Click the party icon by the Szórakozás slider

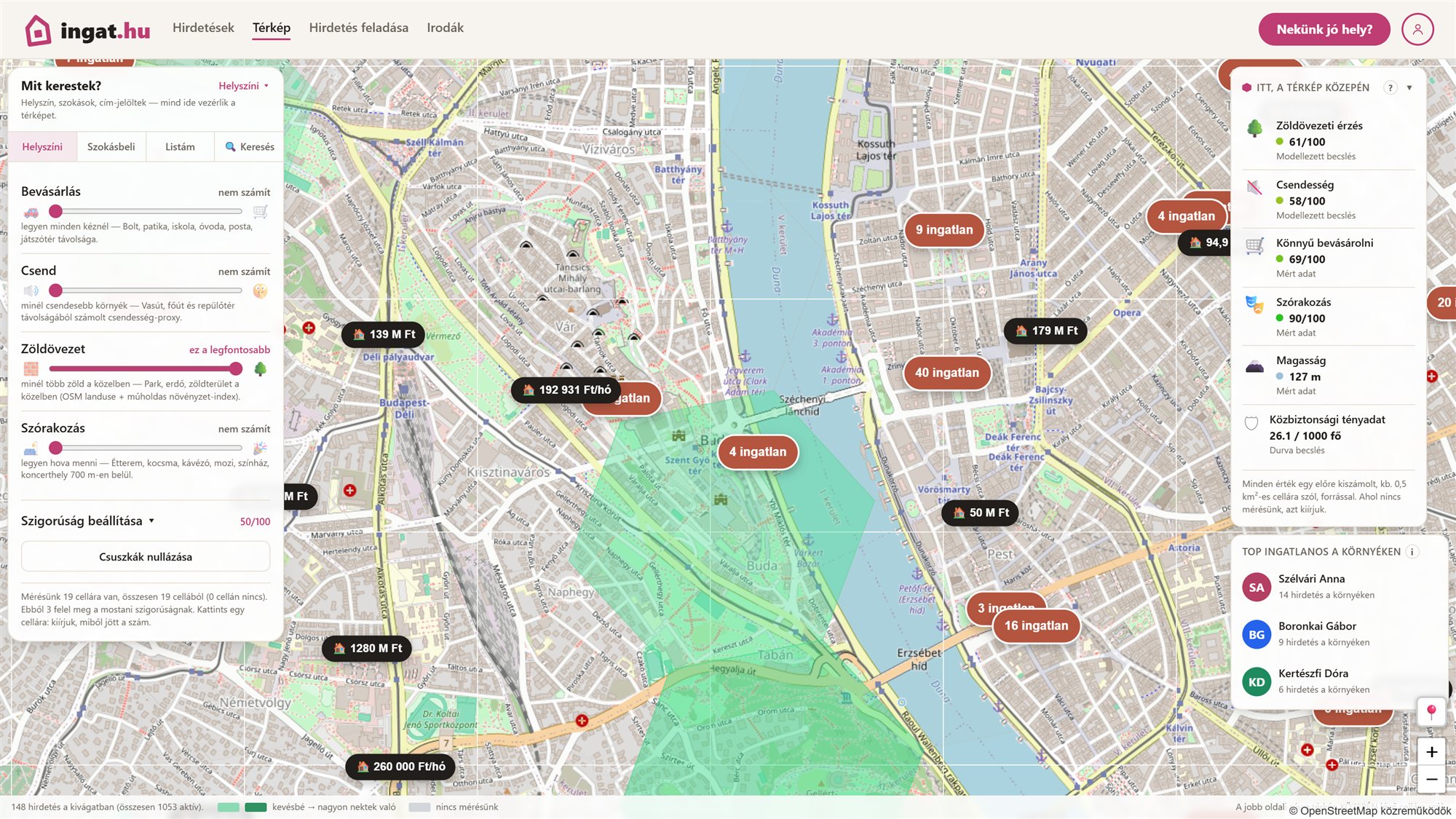(x=260, y=448)
